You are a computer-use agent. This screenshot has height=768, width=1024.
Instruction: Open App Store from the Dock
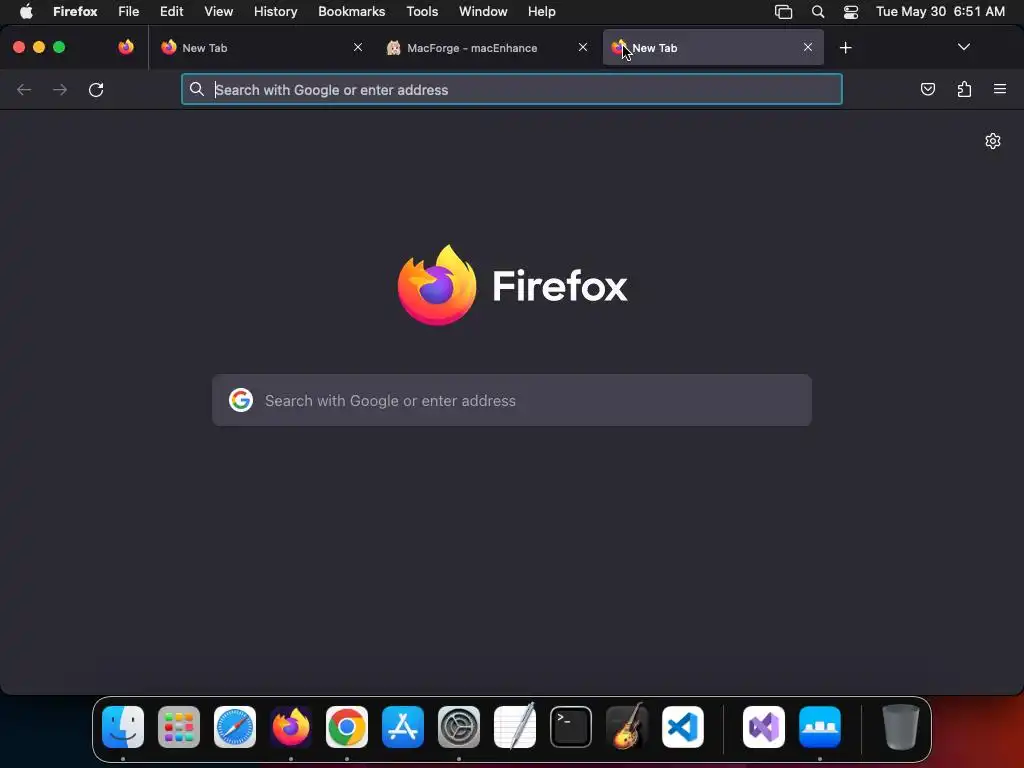tap(403, 727)
